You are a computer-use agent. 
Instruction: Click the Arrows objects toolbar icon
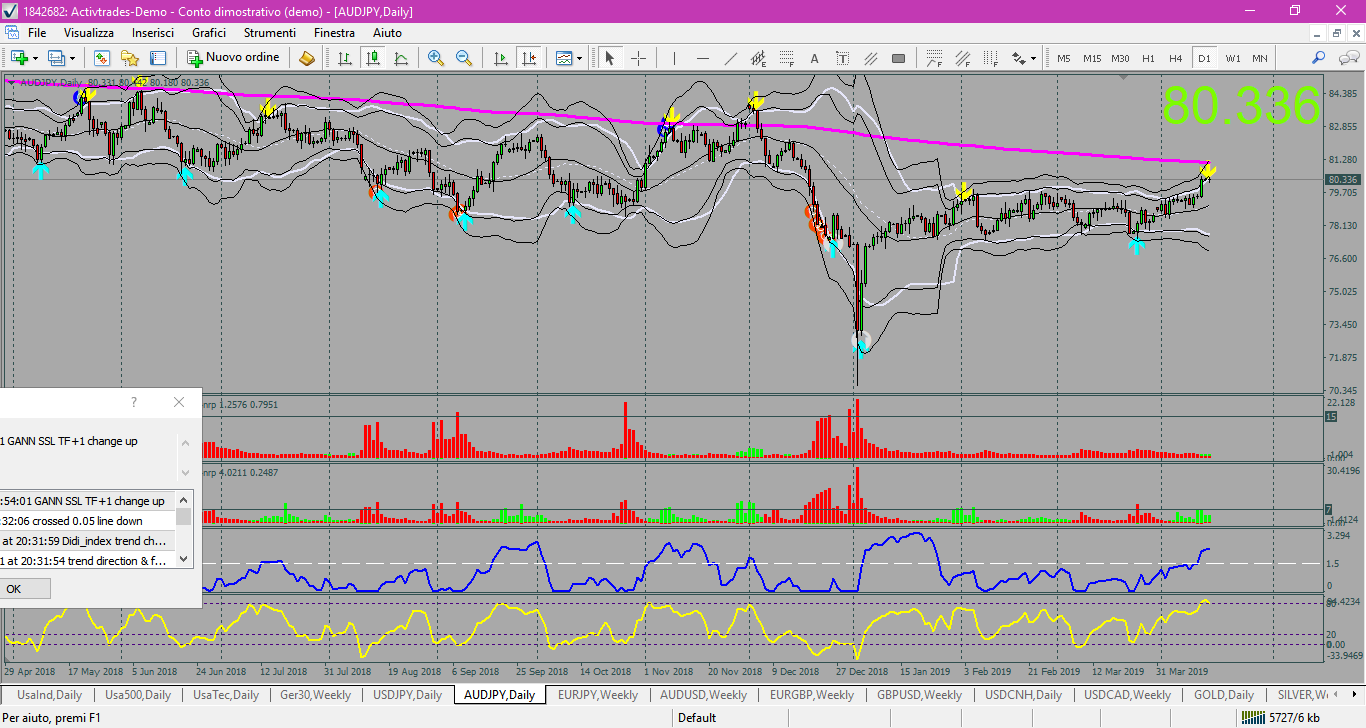(x=1019, y=58)
